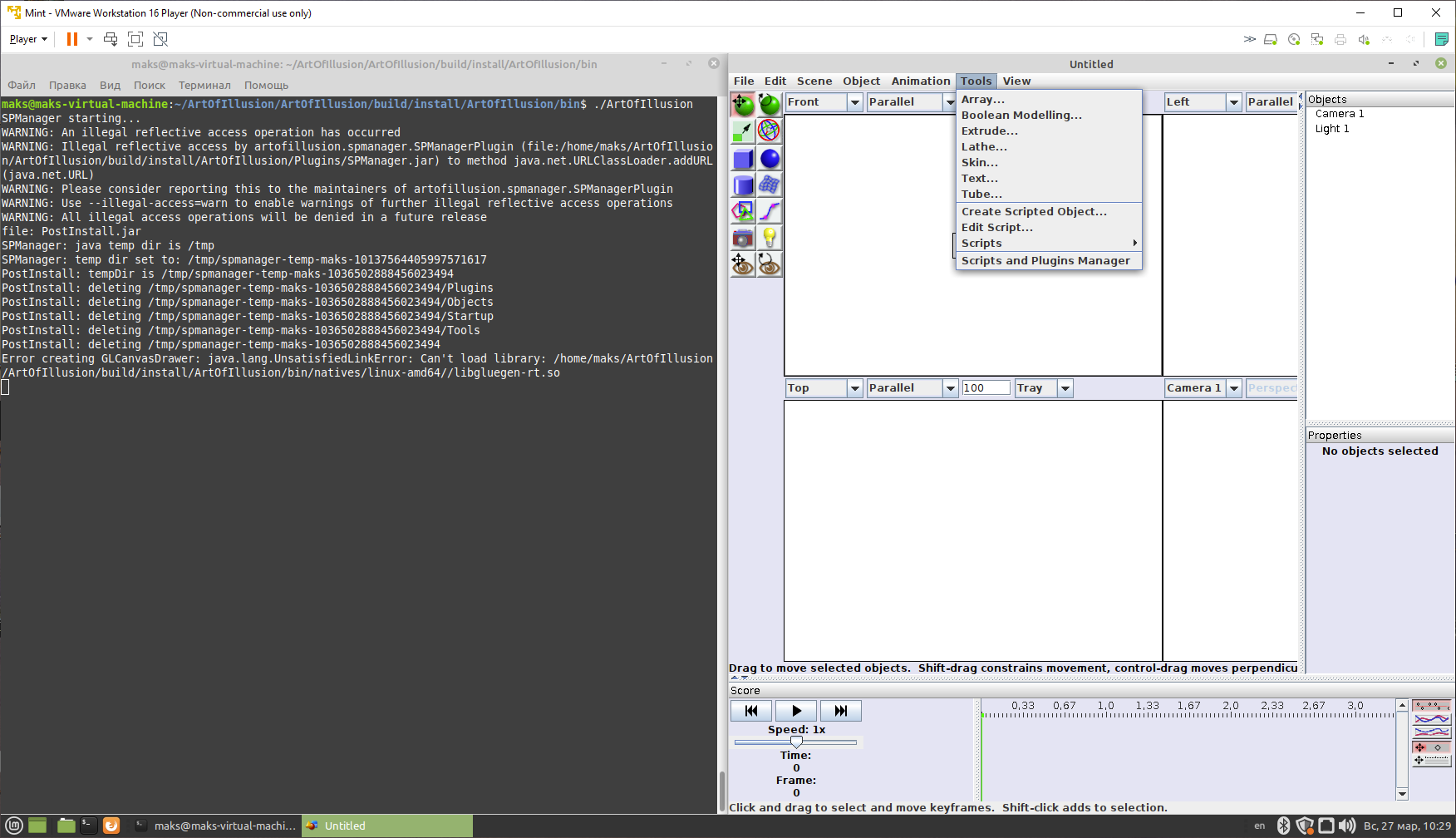
Task: Click the Score scrollbar up arrow
Action: click(1402, 705)
